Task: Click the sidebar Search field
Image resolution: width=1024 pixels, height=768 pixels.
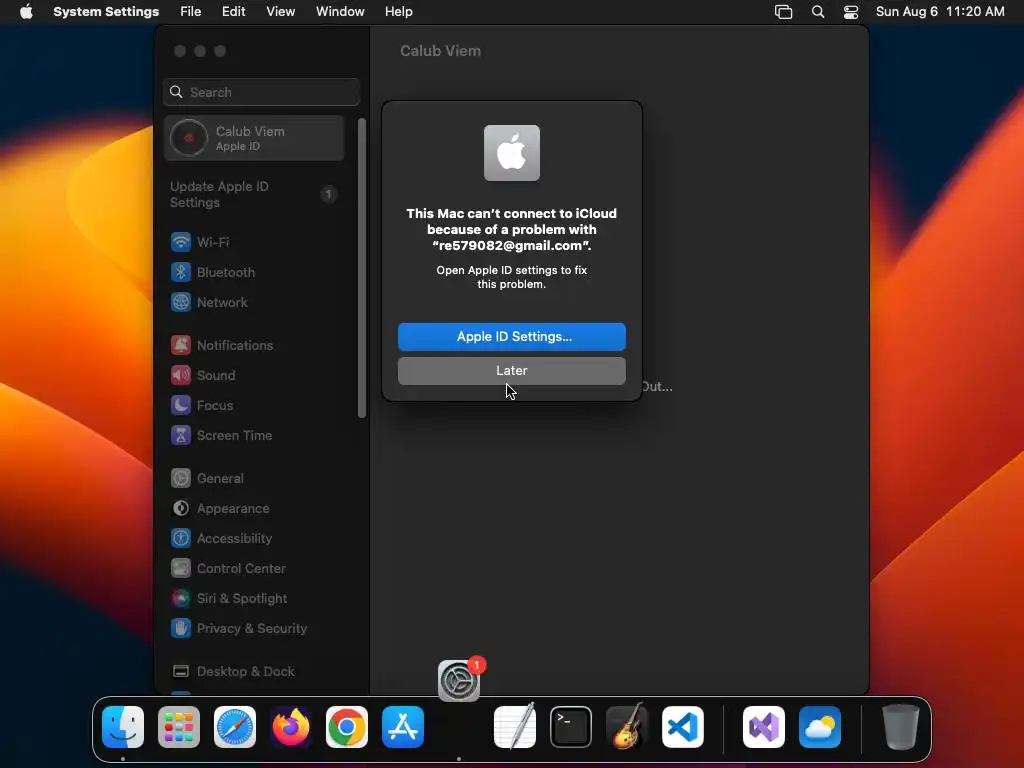Action: (x=261, y=92)
